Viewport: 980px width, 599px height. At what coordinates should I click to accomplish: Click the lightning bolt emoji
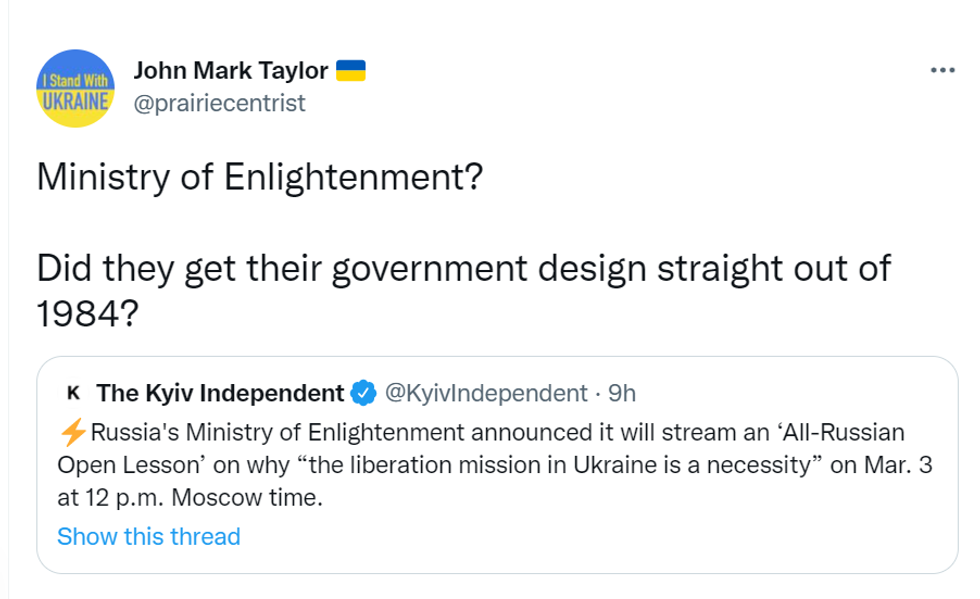pos(74,434)
